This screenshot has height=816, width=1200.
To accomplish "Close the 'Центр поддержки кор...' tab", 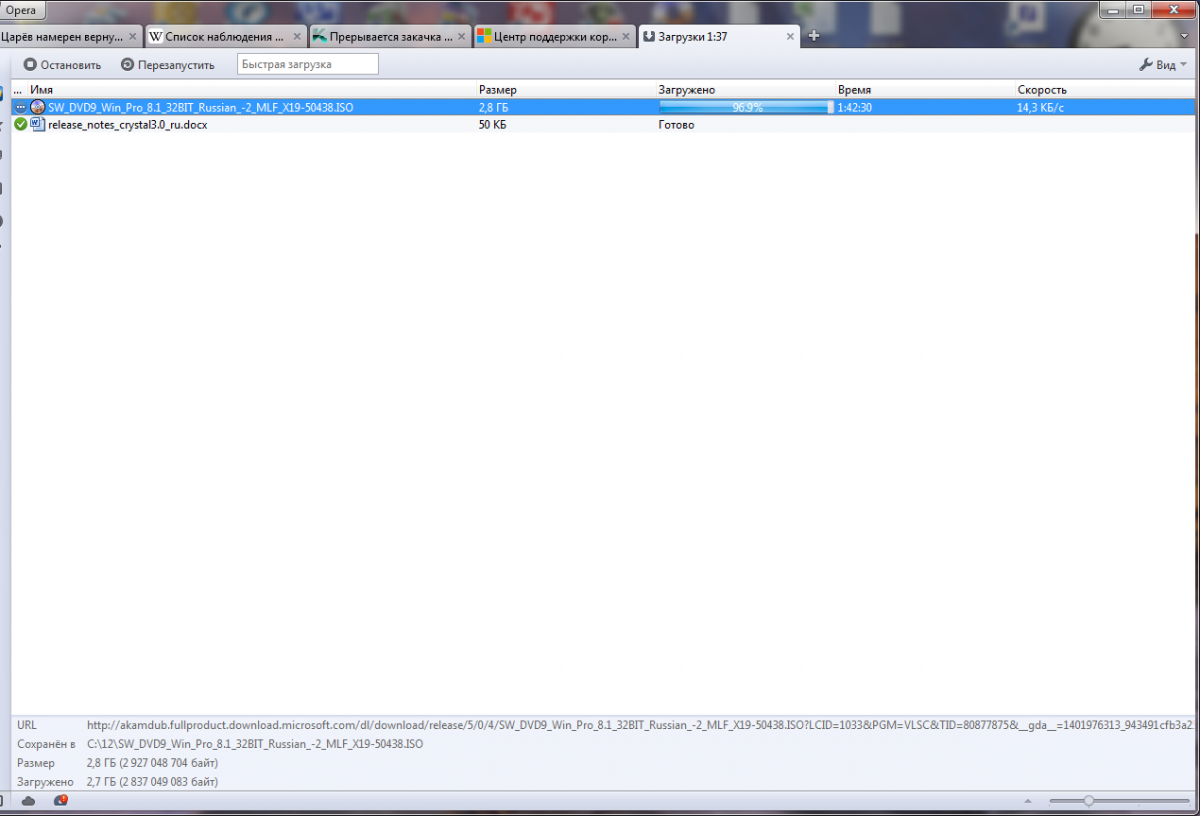I will 627,37.
